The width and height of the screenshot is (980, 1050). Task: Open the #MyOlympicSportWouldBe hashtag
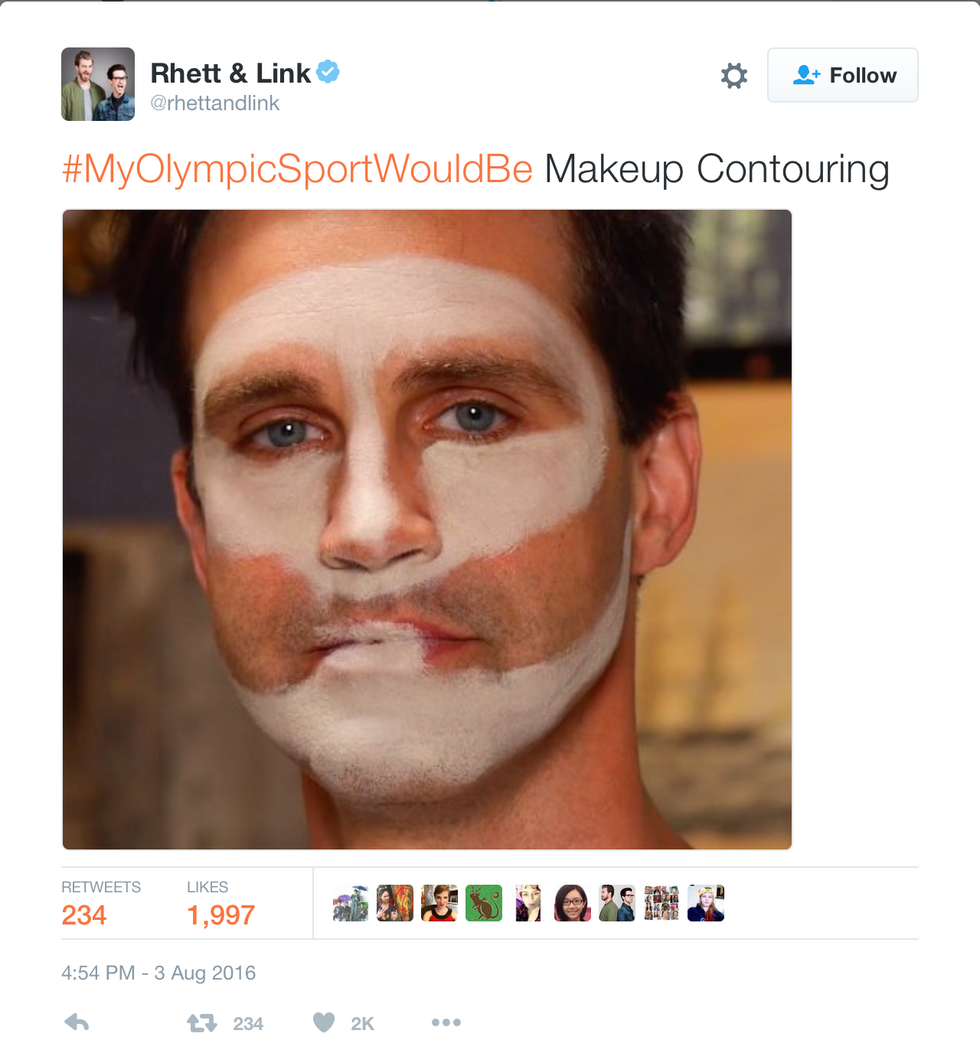coord(297,169)
